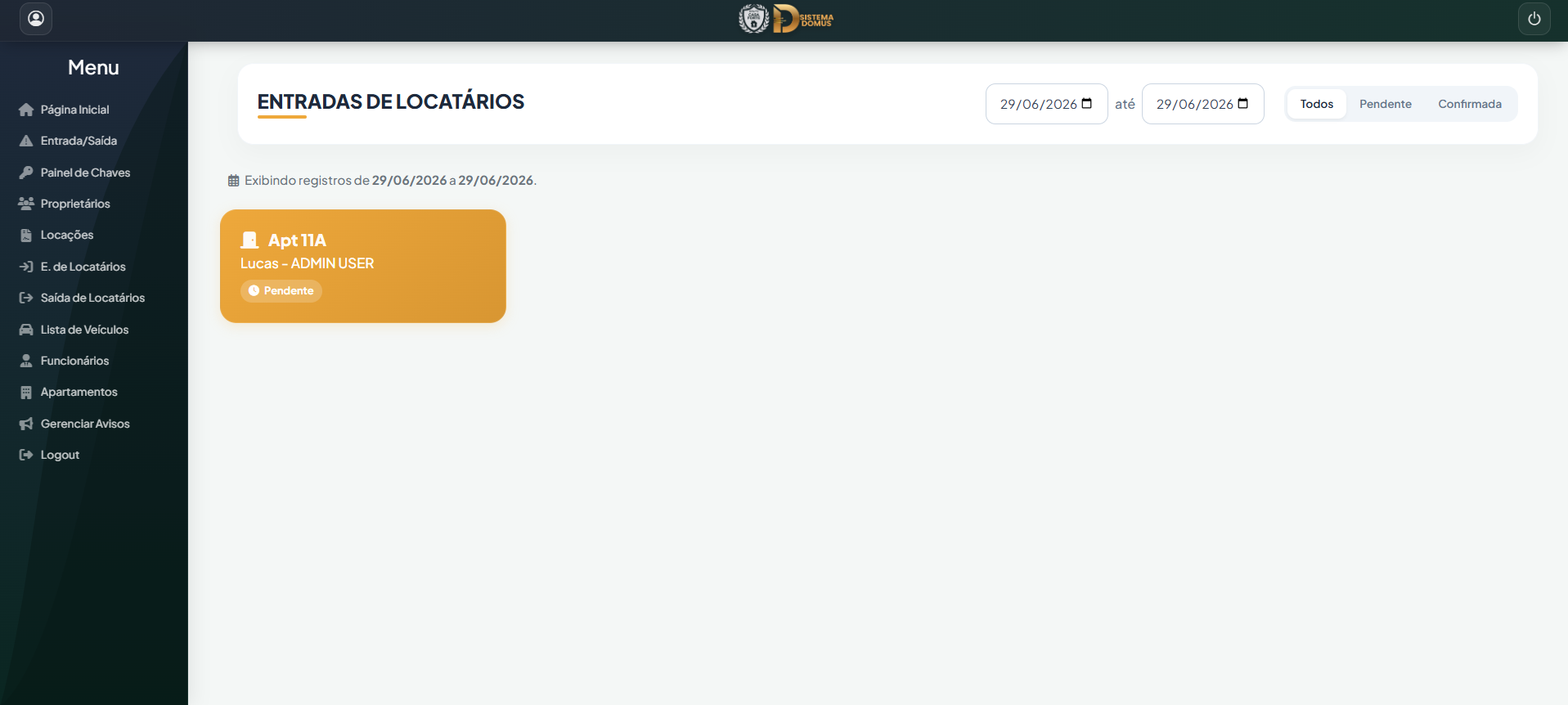1568x705 pixels.
Task: Switch to the Confirmada filter tab
Action: (x=1470, y=104)
